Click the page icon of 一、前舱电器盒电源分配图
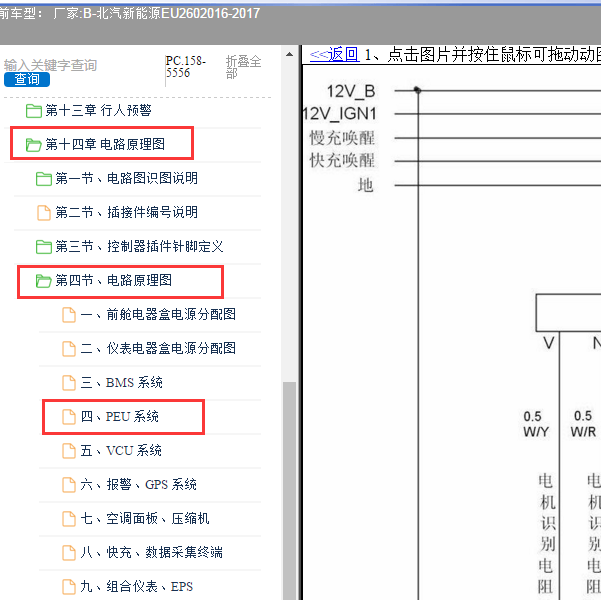Screen dimensions: 601x600 point(69,315)
